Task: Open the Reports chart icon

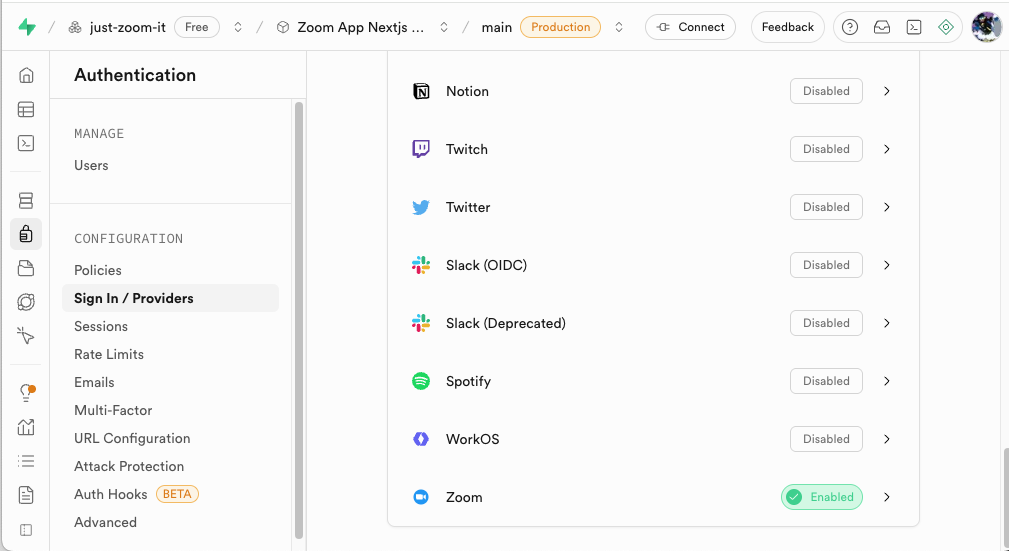Action: (x=26, y=427)
